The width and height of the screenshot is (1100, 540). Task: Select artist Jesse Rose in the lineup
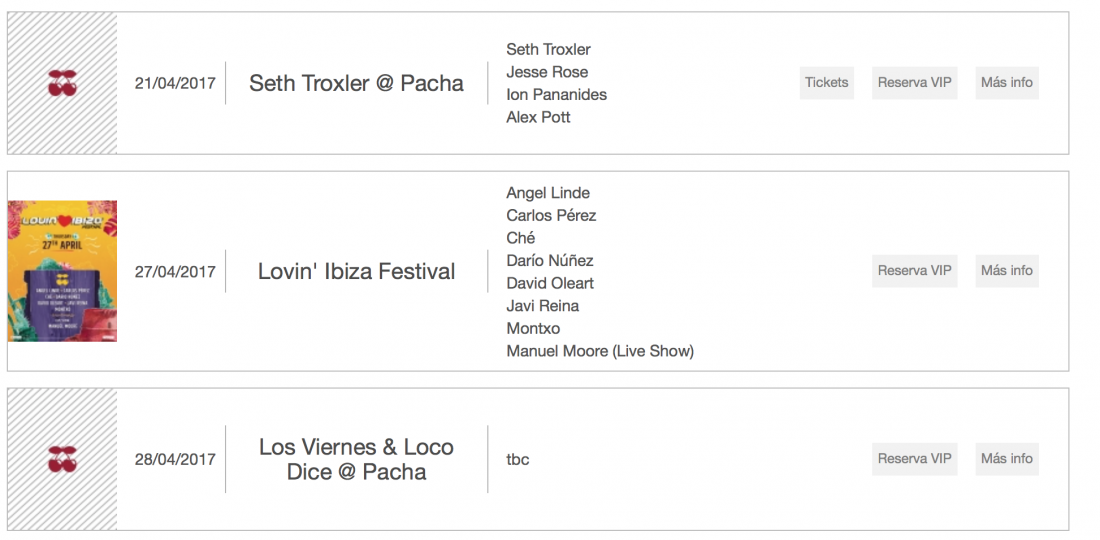[547, 72]
